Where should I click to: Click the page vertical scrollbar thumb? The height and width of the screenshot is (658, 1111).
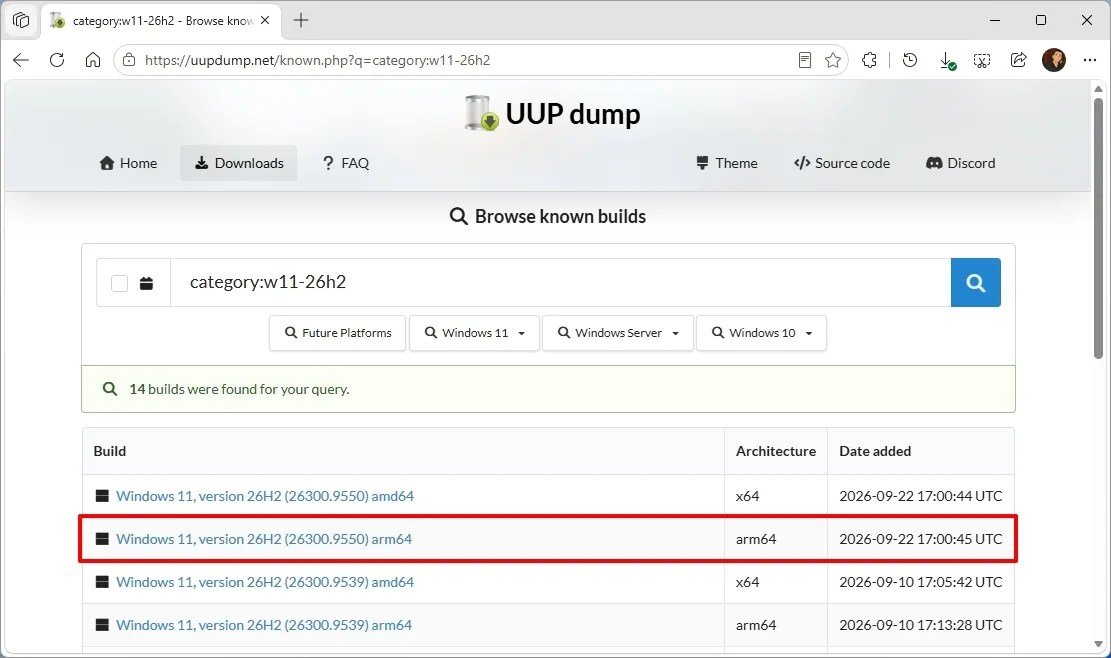tap(1098, 228)
